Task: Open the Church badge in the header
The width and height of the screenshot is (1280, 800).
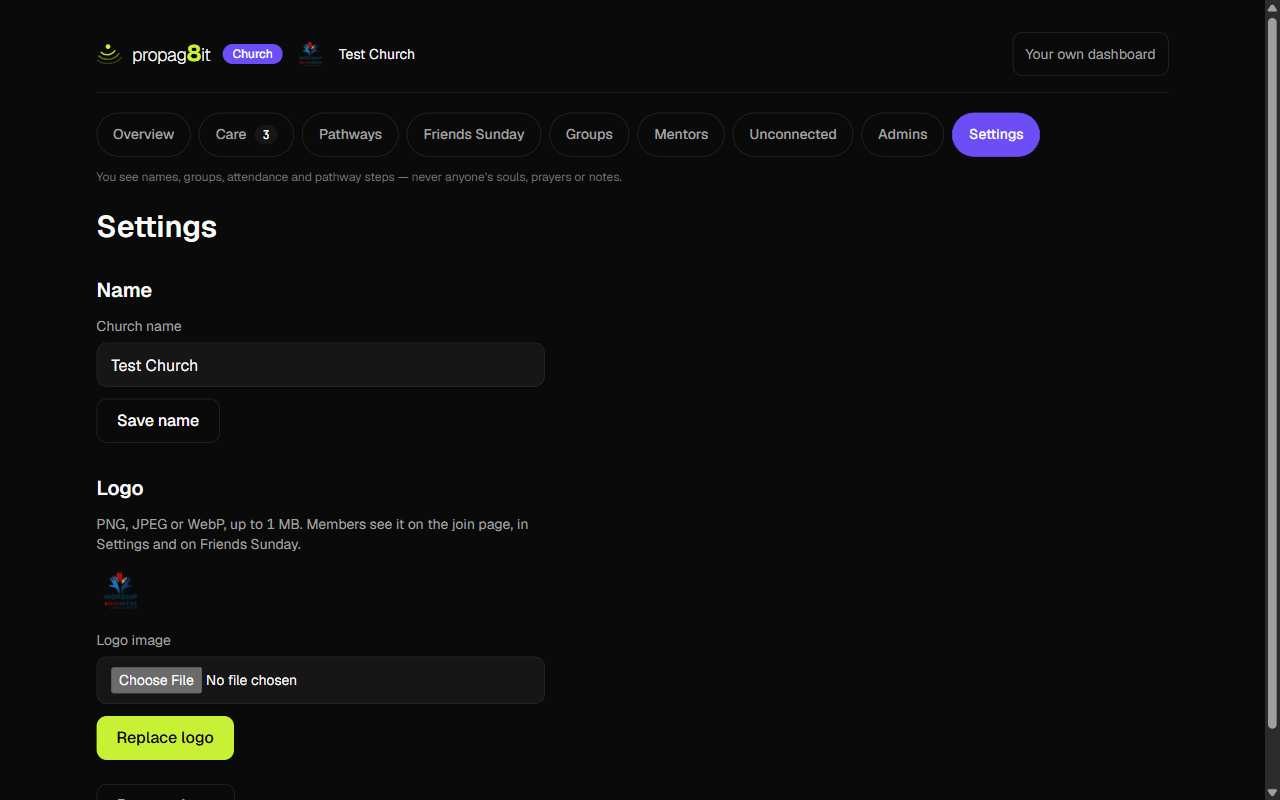Action: (253, 54)
